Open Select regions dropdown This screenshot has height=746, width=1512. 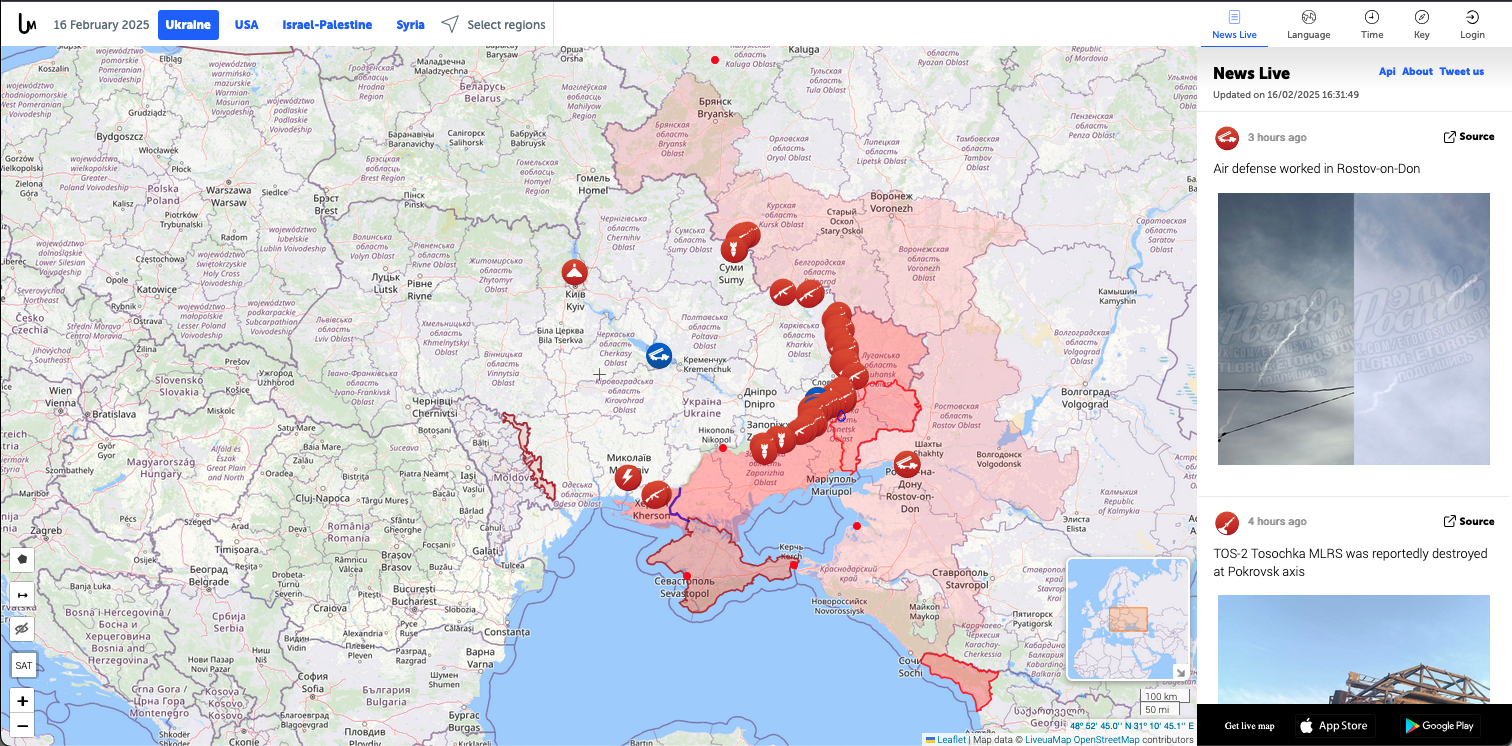pyautogui.click(x=494, y=25)
